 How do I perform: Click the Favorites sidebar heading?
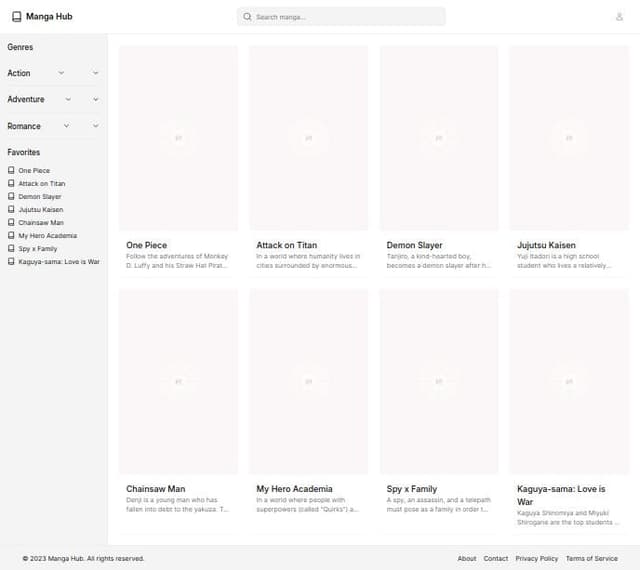(x=24, y=152)
